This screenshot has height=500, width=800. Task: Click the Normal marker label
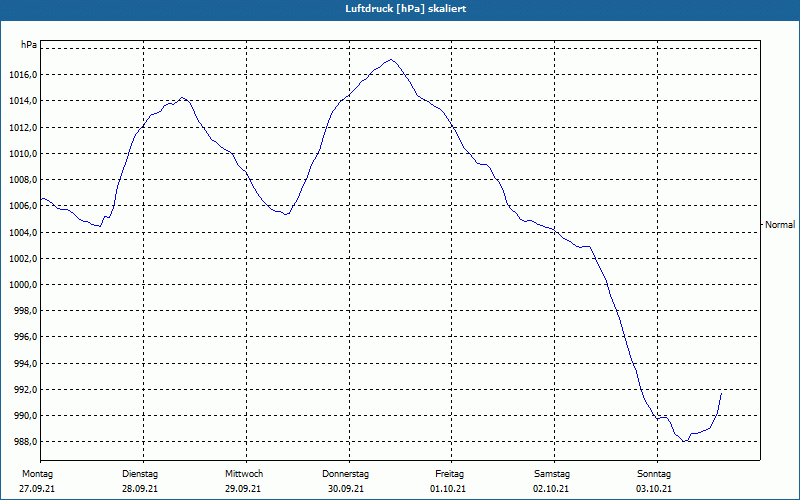pos(780,224)
